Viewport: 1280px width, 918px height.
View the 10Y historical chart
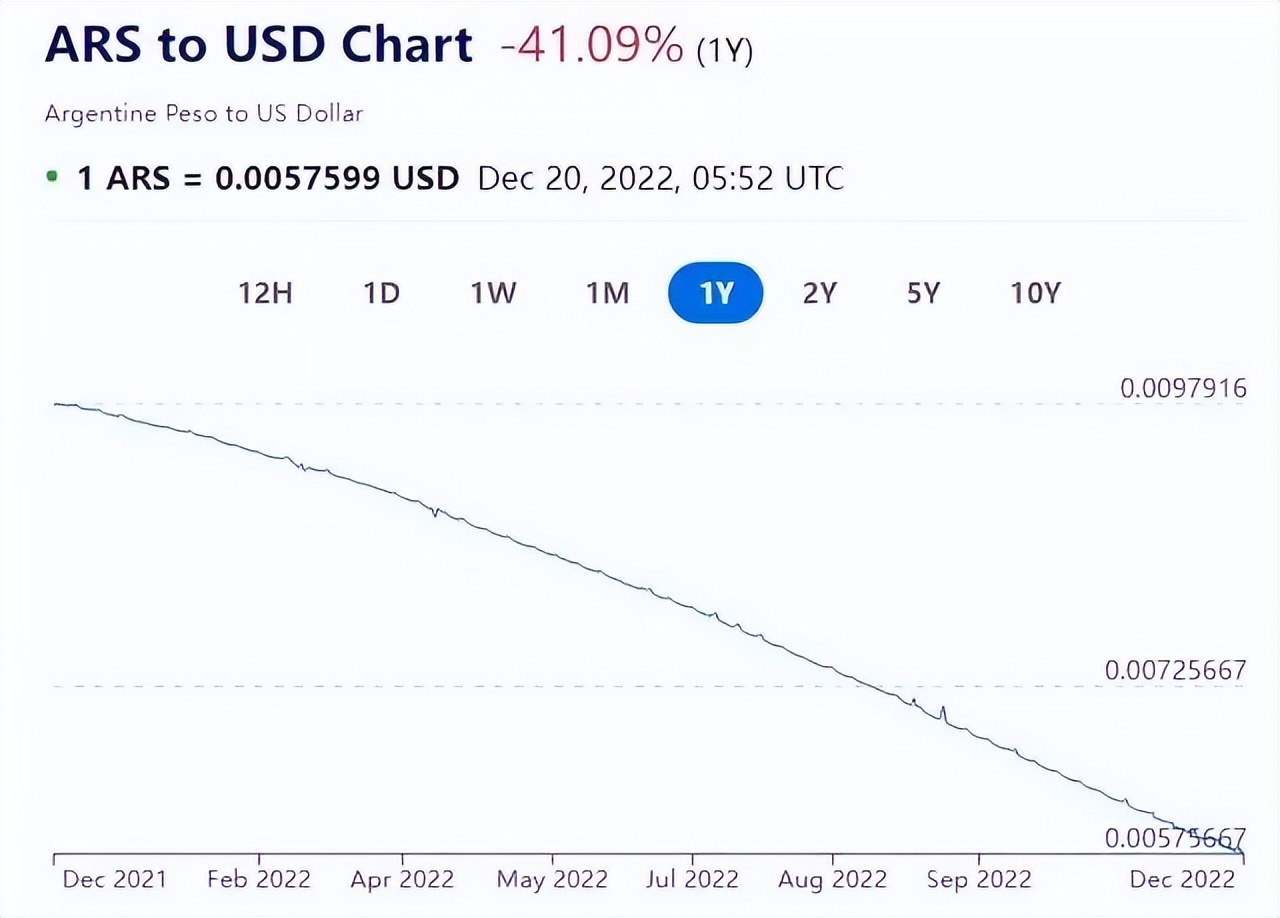[x=1033, y=293]
